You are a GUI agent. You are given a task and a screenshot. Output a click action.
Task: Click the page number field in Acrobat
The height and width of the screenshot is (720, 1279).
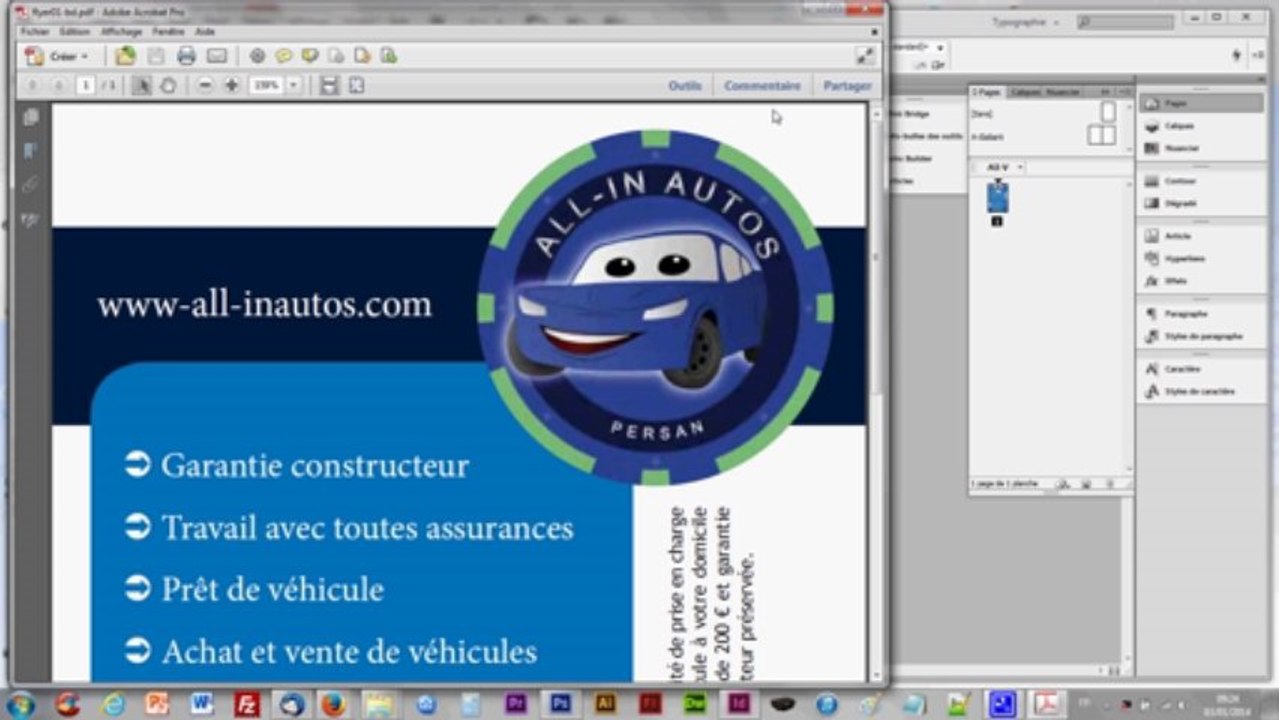[85, 86]
